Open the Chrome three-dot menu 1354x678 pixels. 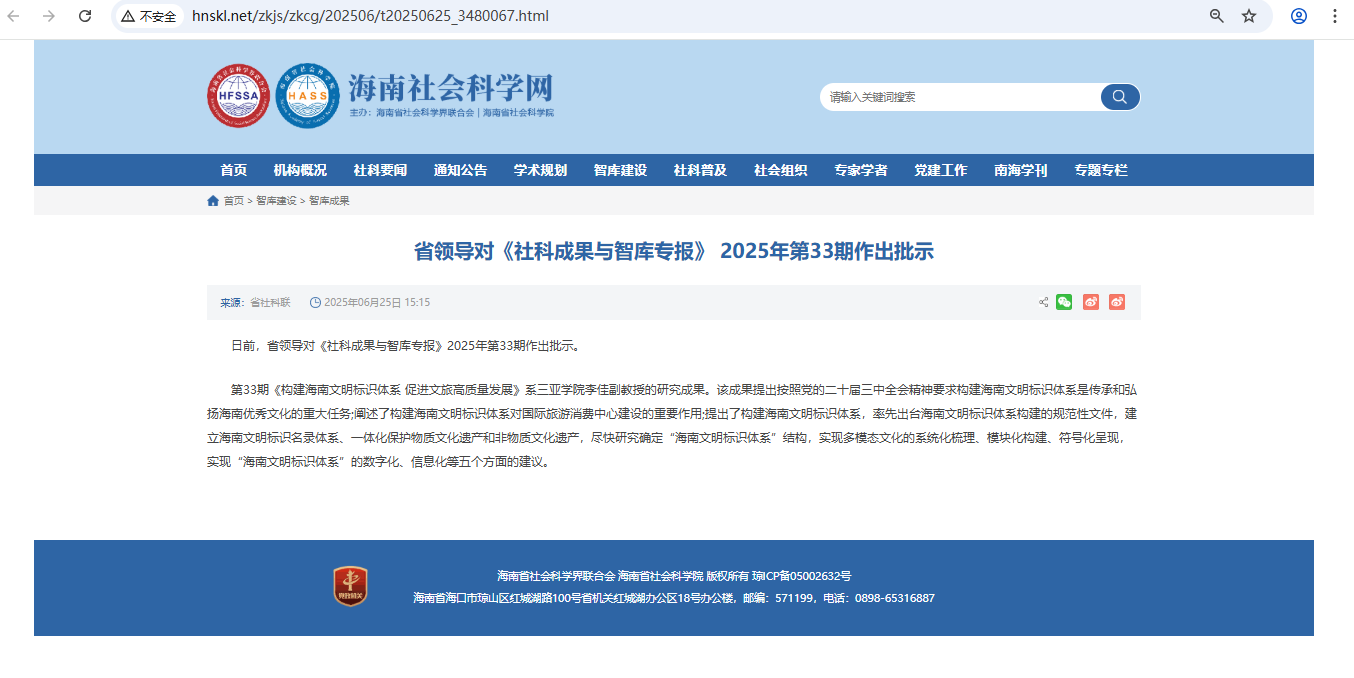(x=1335, y=16)
